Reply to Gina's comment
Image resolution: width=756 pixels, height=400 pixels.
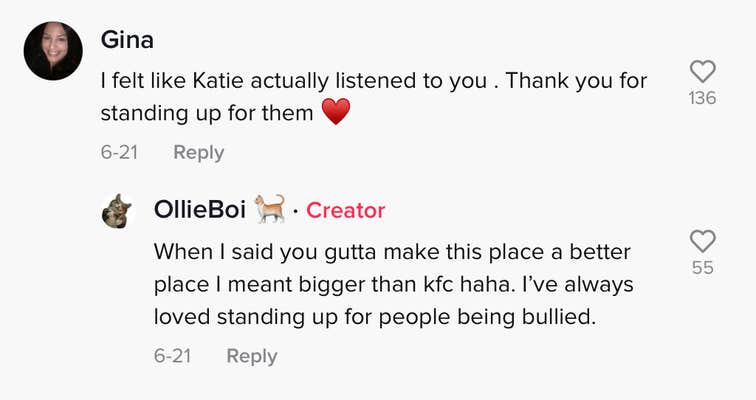coord(198,153)
